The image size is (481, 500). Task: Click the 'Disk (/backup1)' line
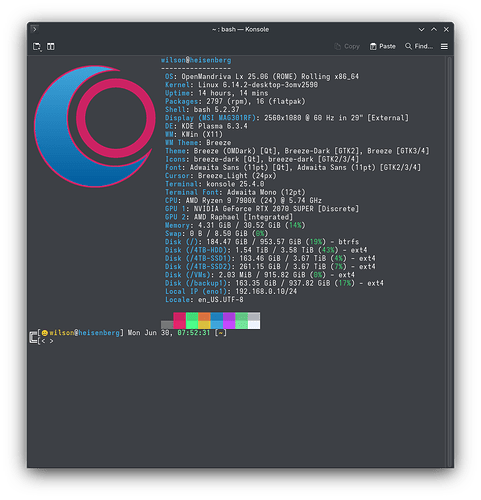[274, 283]
